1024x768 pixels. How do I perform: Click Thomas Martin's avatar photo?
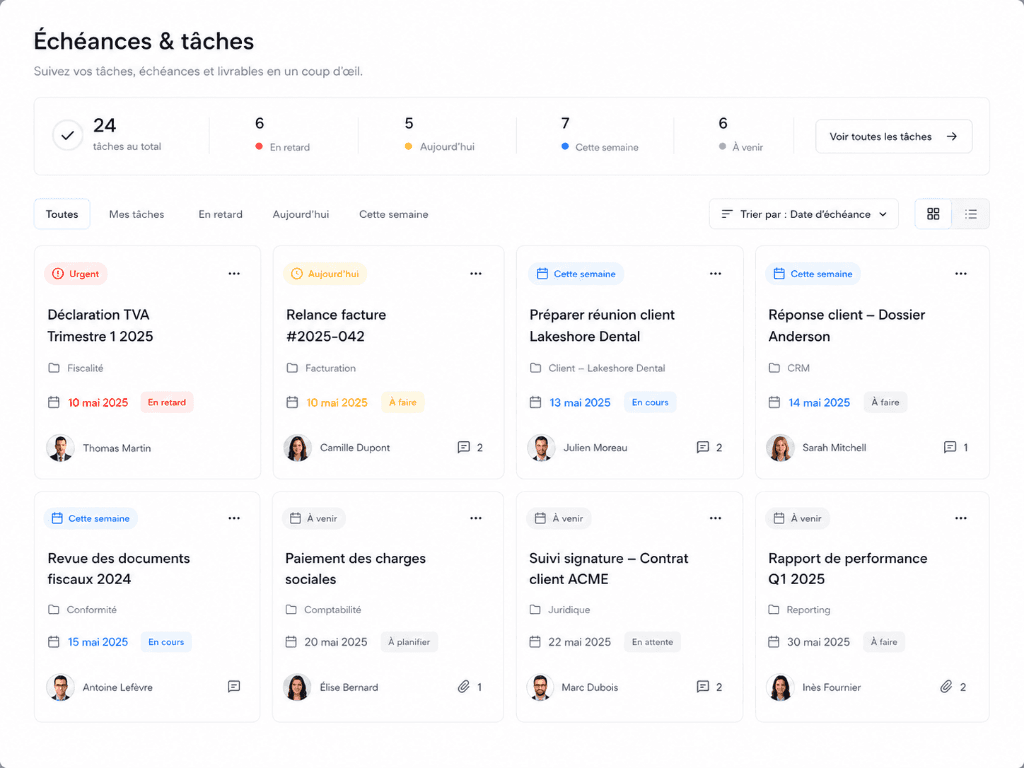point(60,448)
